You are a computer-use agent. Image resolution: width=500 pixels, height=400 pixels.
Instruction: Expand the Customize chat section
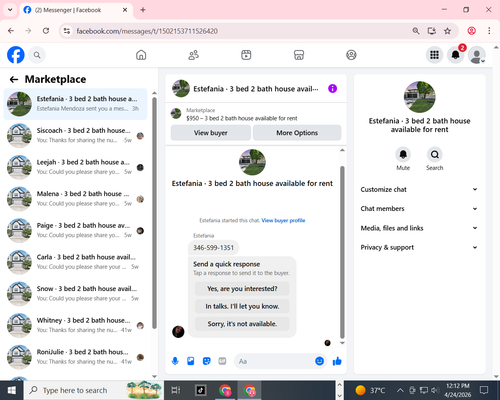419,189
